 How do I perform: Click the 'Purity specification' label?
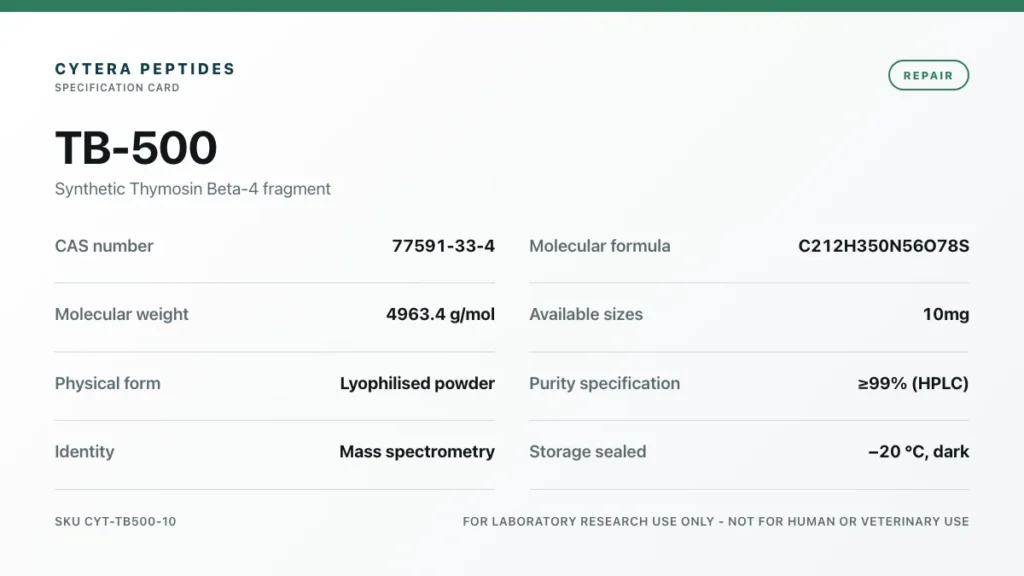pos(604,383)
